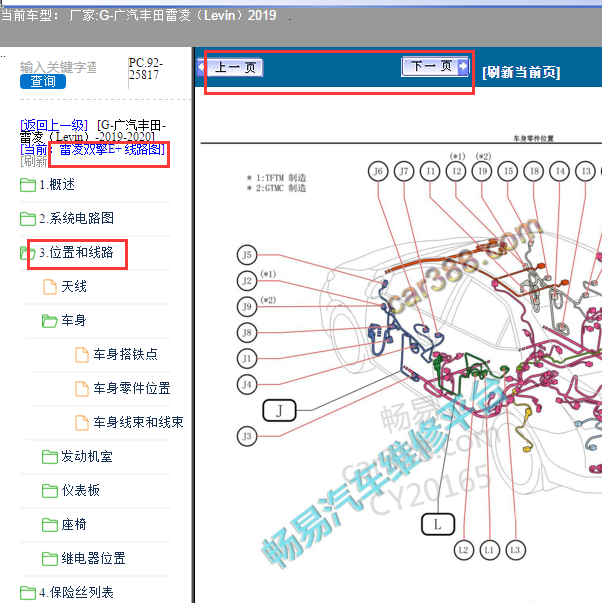Image resolution: width=602 pixels, height=603 pixels.
Task: Click connector label J2 in diagram
Action: (247, 281)
